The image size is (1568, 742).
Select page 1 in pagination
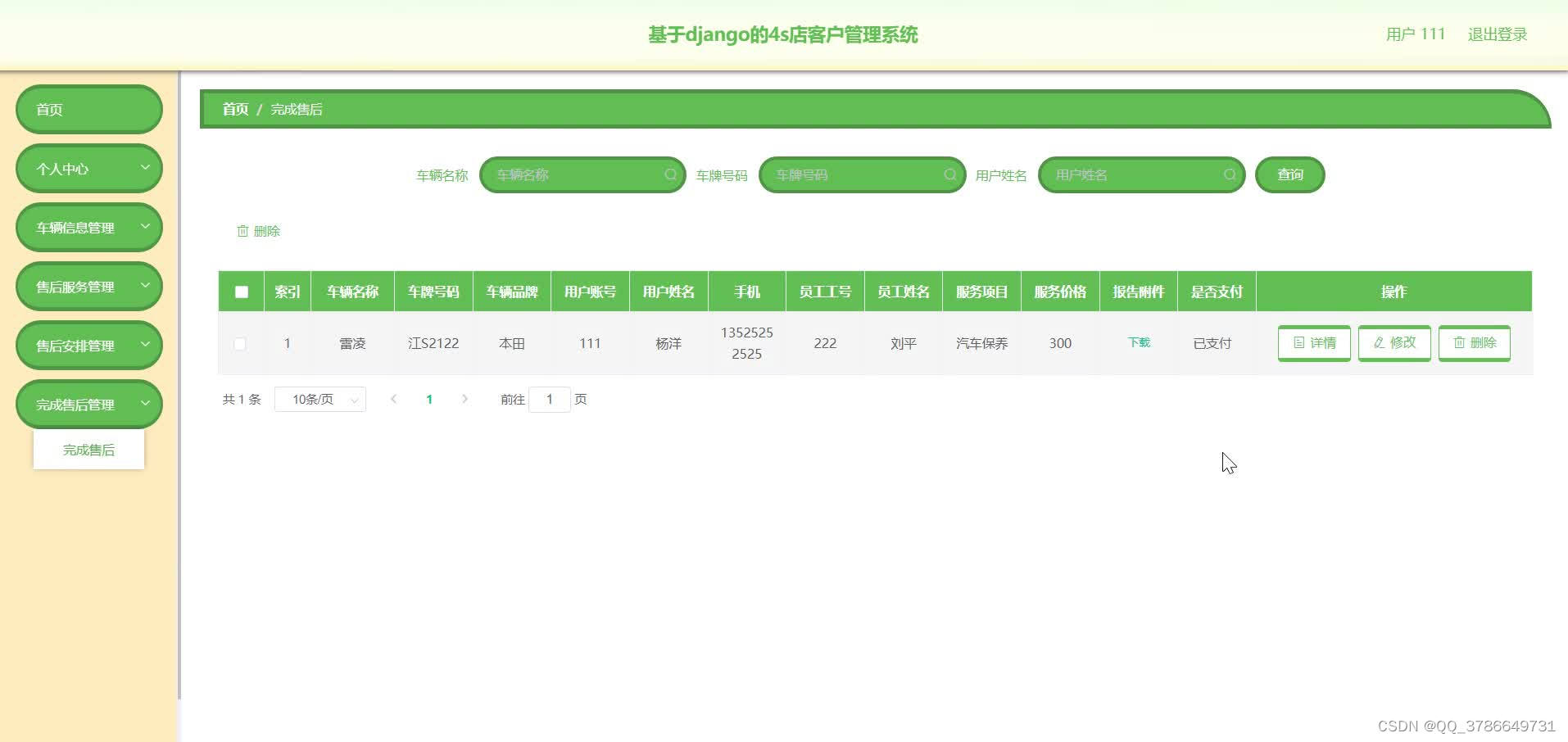pos(429,399)
